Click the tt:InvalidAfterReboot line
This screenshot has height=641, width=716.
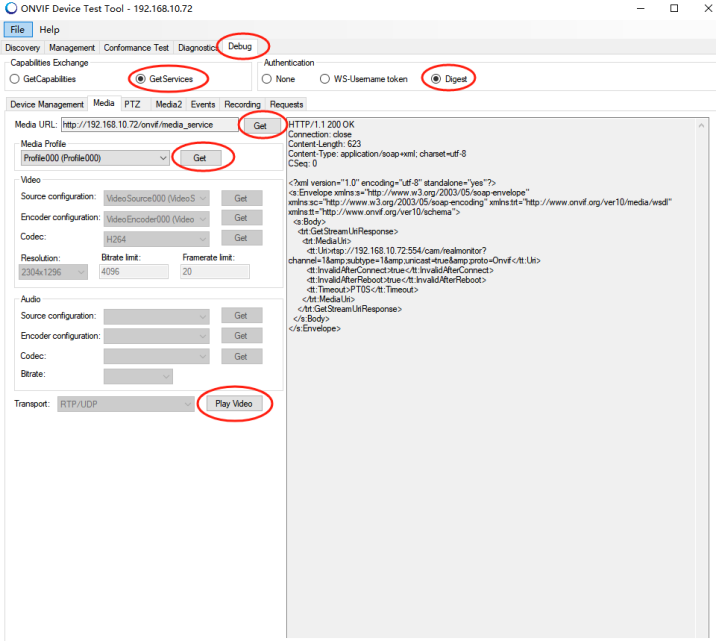(x=396, y=280)
